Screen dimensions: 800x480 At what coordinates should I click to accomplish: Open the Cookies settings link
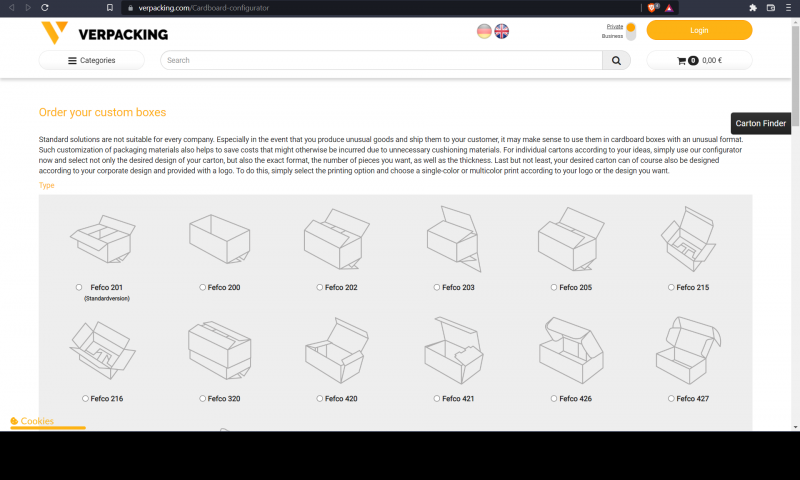click(x=32, y=421)
